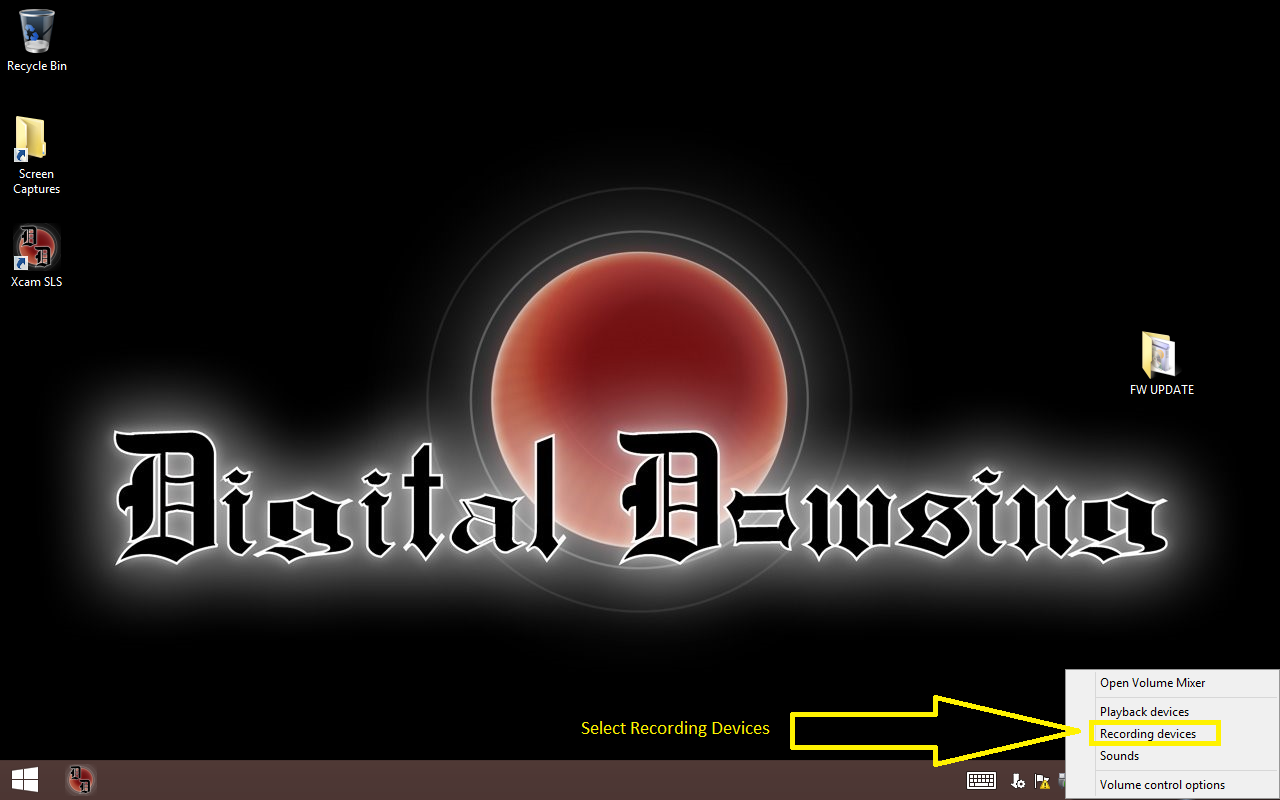Image resolution: width=1280 pixels, height=800 pixels.
Task: Open the pinned Xcam app in taskbar
Action: tap(81, 780)
